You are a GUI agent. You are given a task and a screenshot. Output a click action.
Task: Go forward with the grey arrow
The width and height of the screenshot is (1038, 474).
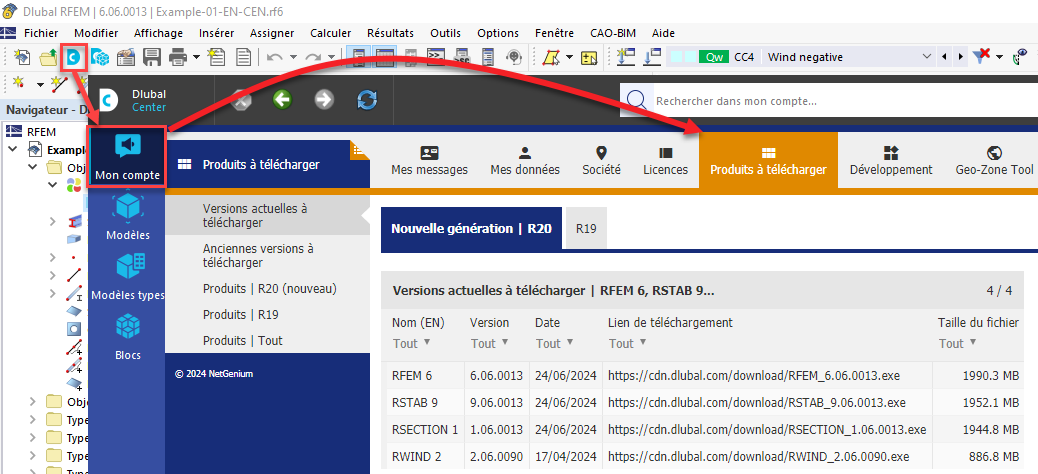pos(324,100)
